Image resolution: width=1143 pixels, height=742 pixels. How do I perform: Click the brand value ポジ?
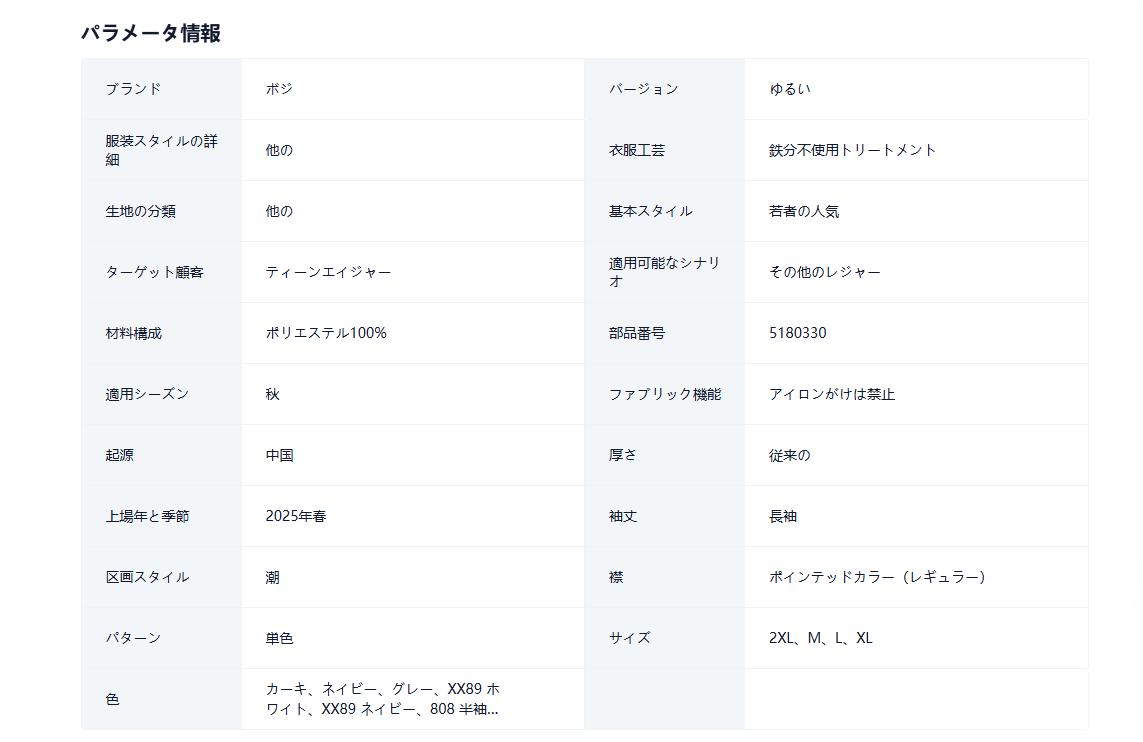click(279, 89)
